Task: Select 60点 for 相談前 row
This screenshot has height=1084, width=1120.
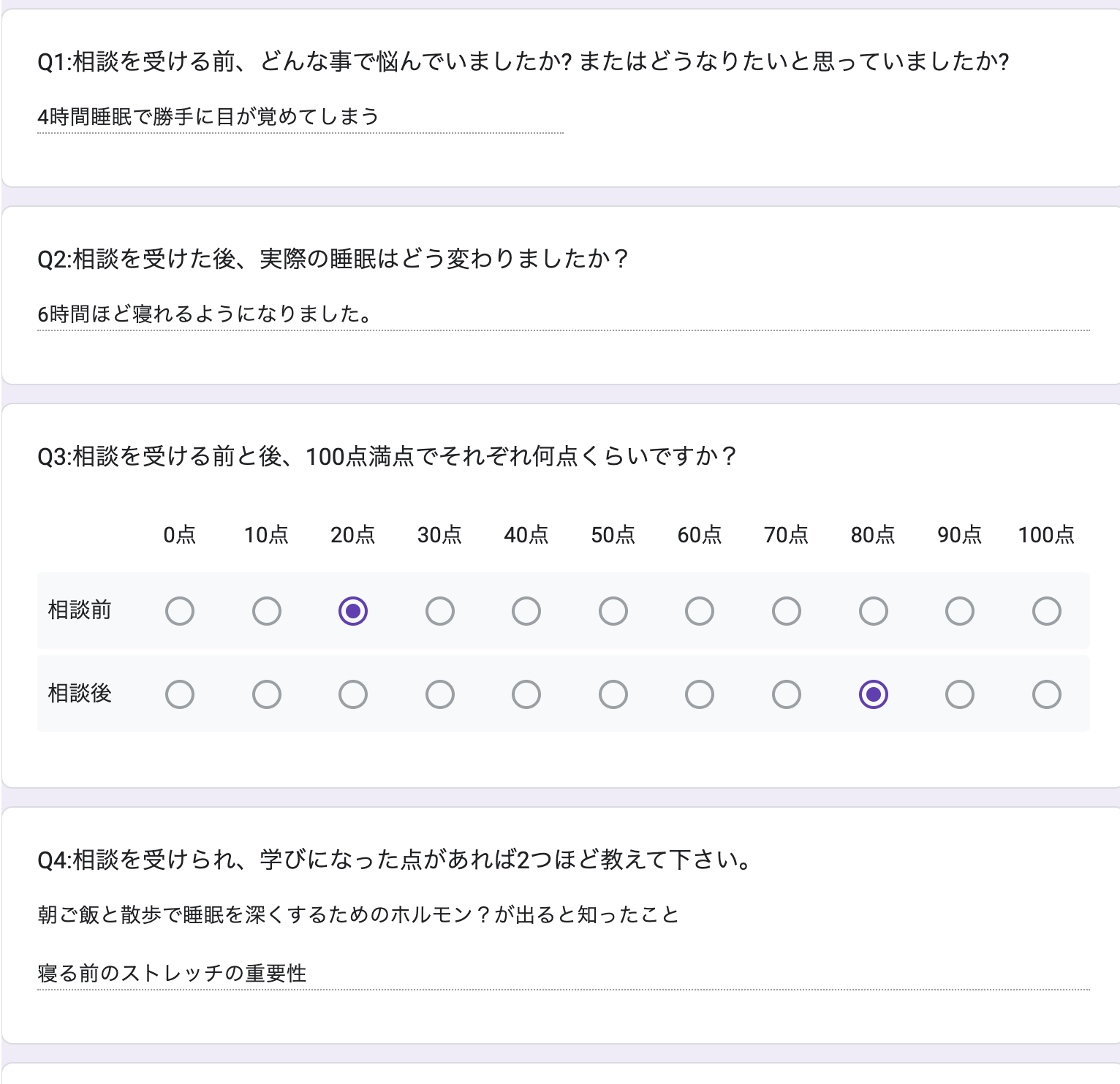Action: (x=700, y=611)
